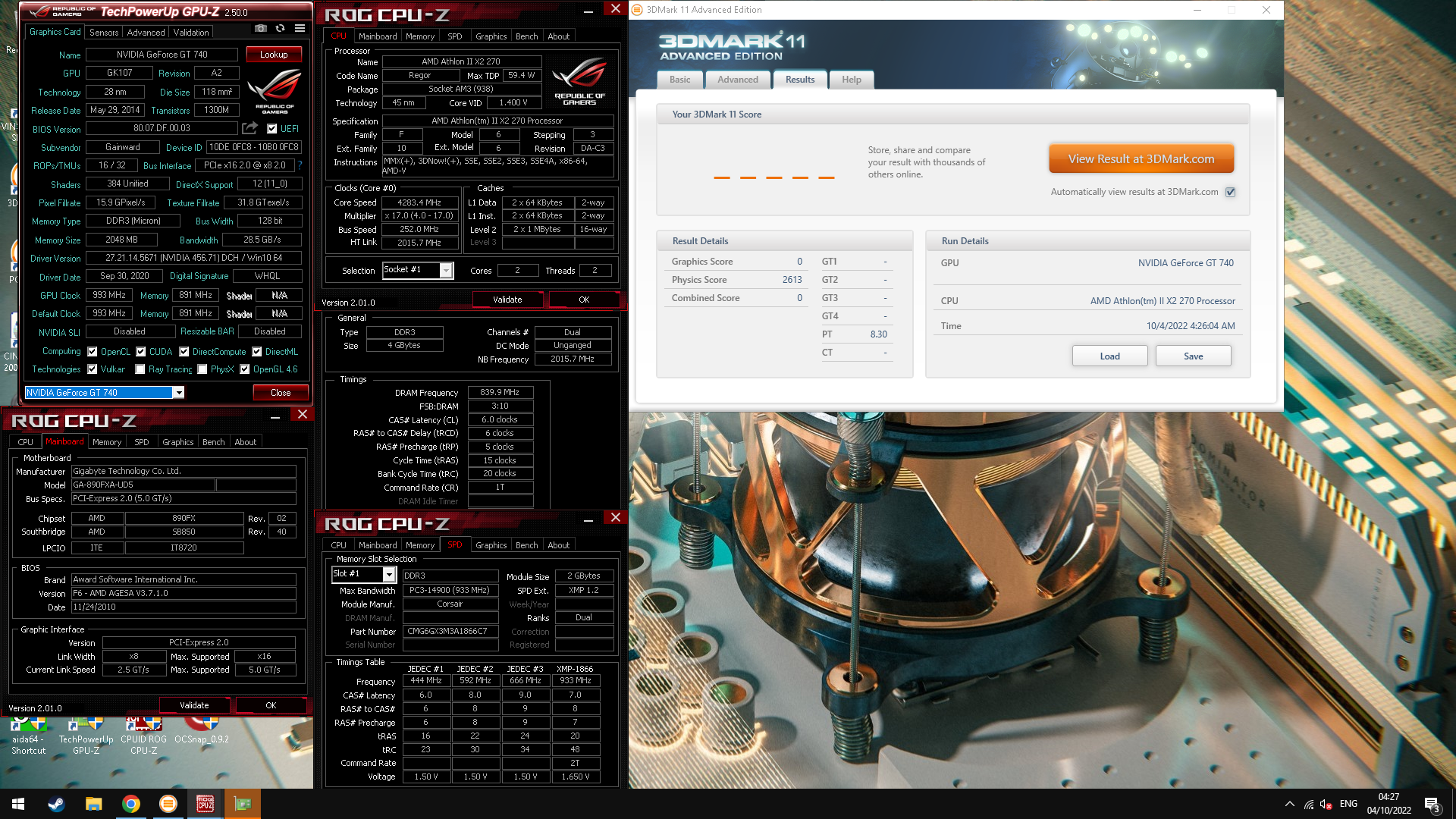This screenshot has height=819, width=1456.
Task: Switch to the Validation tab in GPU-Z
Action: [191, 33]
